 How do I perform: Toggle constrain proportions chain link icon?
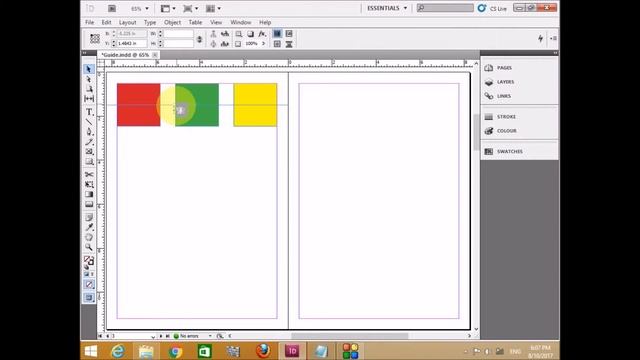(x=199, y=39)
